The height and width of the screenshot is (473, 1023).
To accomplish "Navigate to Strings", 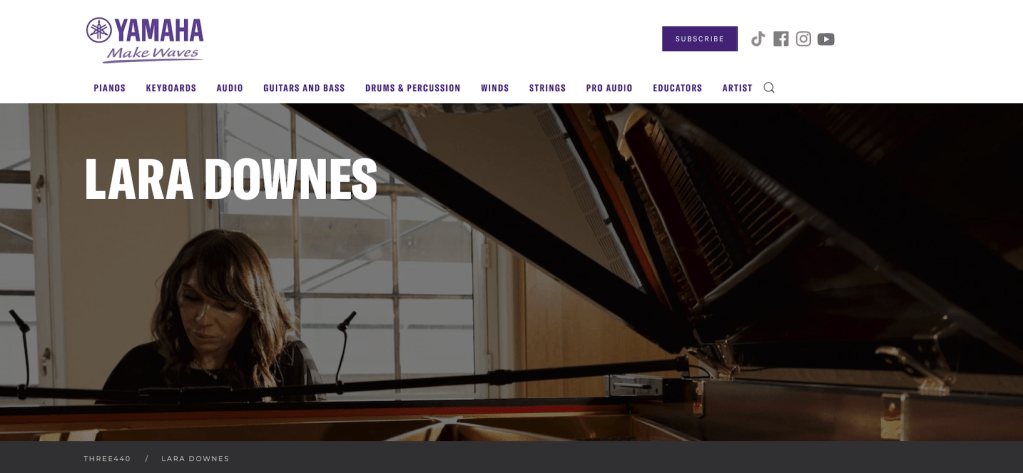I will pyautogui.click(x=547, y=88).
